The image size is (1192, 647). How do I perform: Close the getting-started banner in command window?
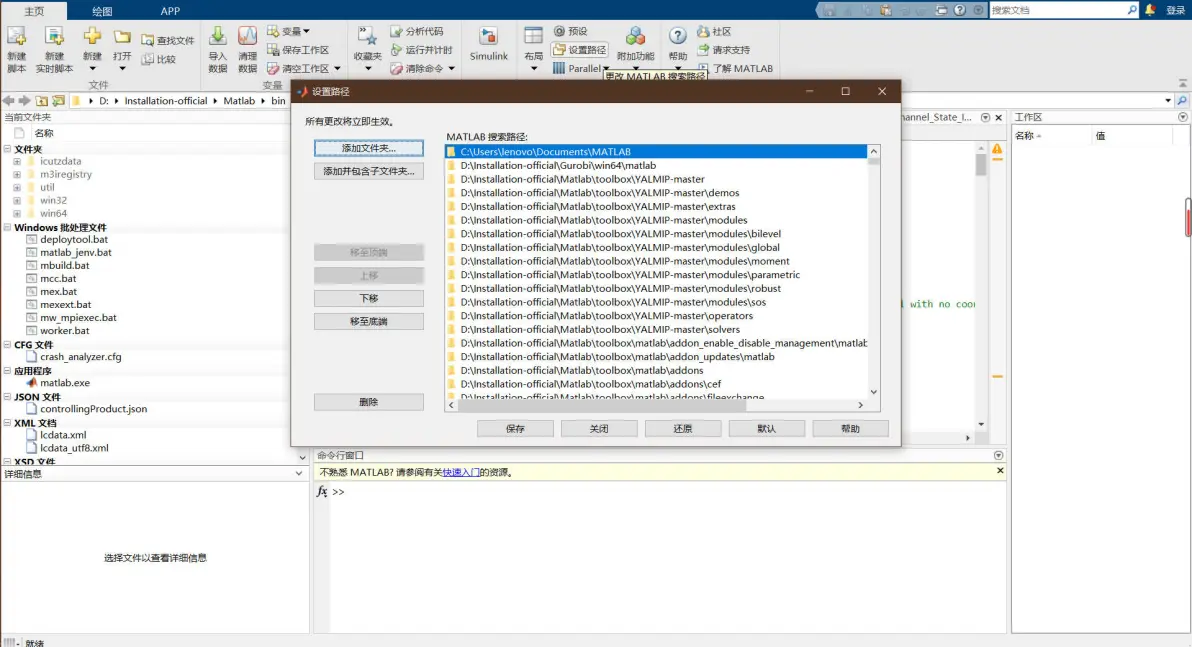click(x=1000, y=471)
